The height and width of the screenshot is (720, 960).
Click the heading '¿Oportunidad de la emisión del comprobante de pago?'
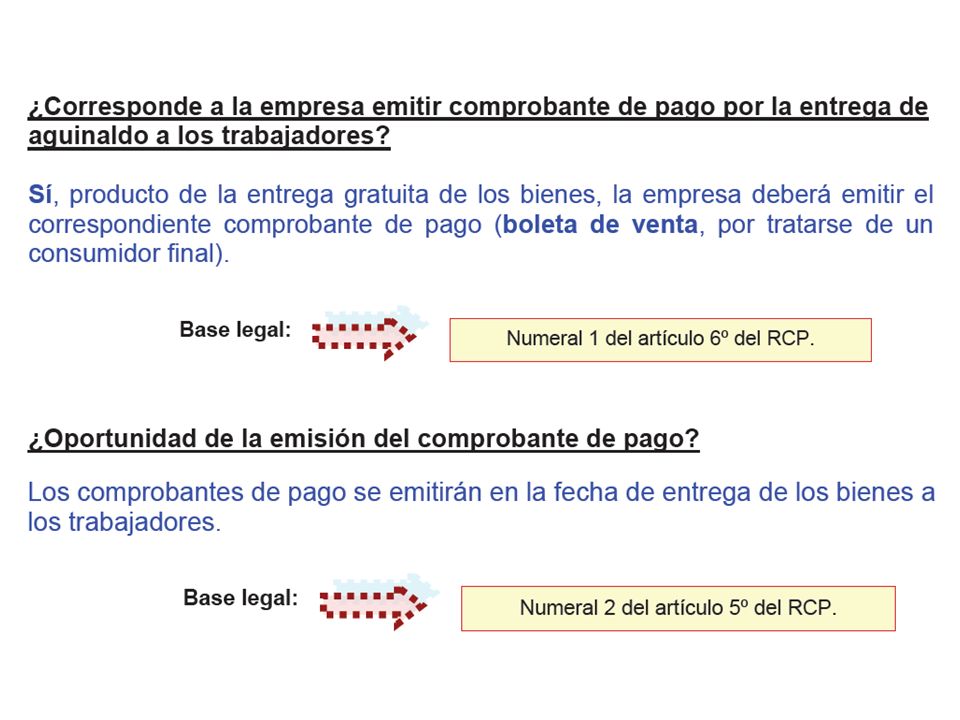point(363,439)
